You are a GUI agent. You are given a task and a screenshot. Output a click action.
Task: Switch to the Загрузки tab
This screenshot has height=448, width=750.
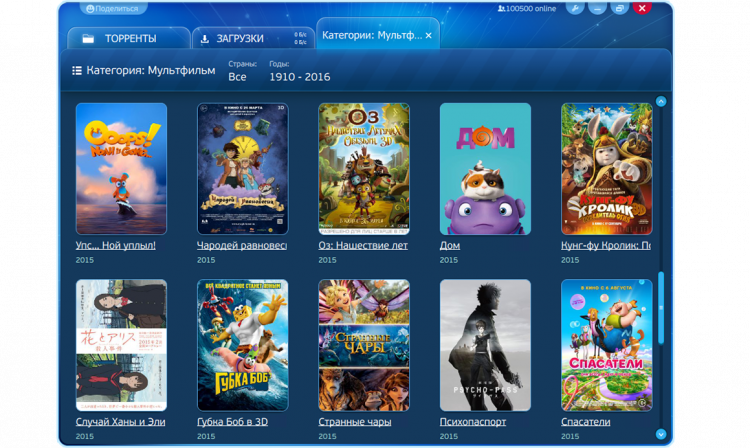pos(254,38)
